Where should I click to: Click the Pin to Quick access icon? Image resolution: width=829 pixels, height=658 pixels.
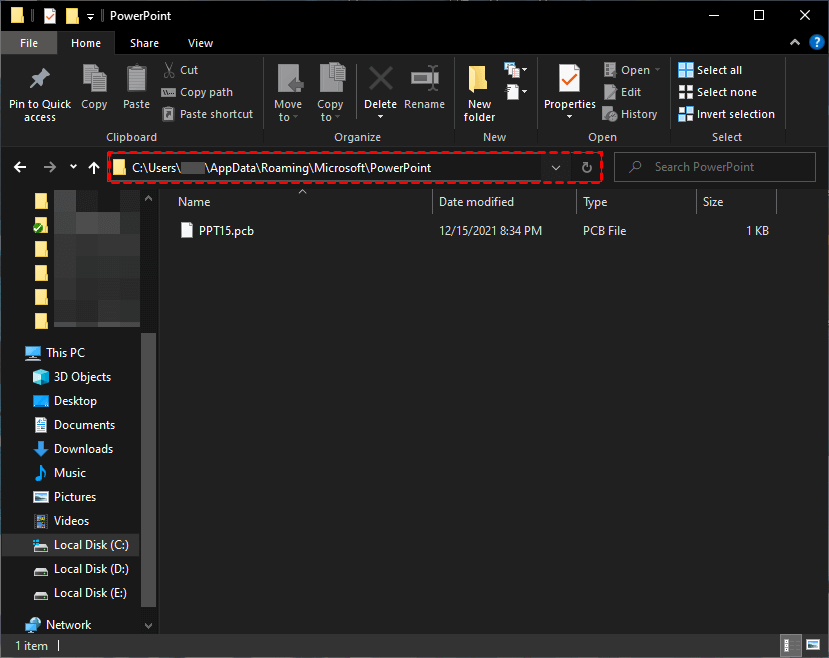click(x=40, y=80)
